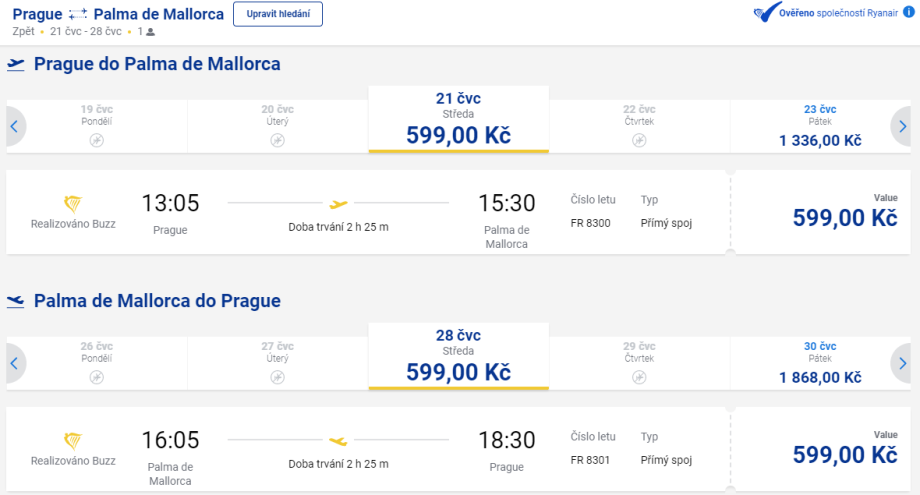This screenshot has width=920, height=495.
Task: Show later outbound dates with right arrow
Action: (x=902, y=126)
